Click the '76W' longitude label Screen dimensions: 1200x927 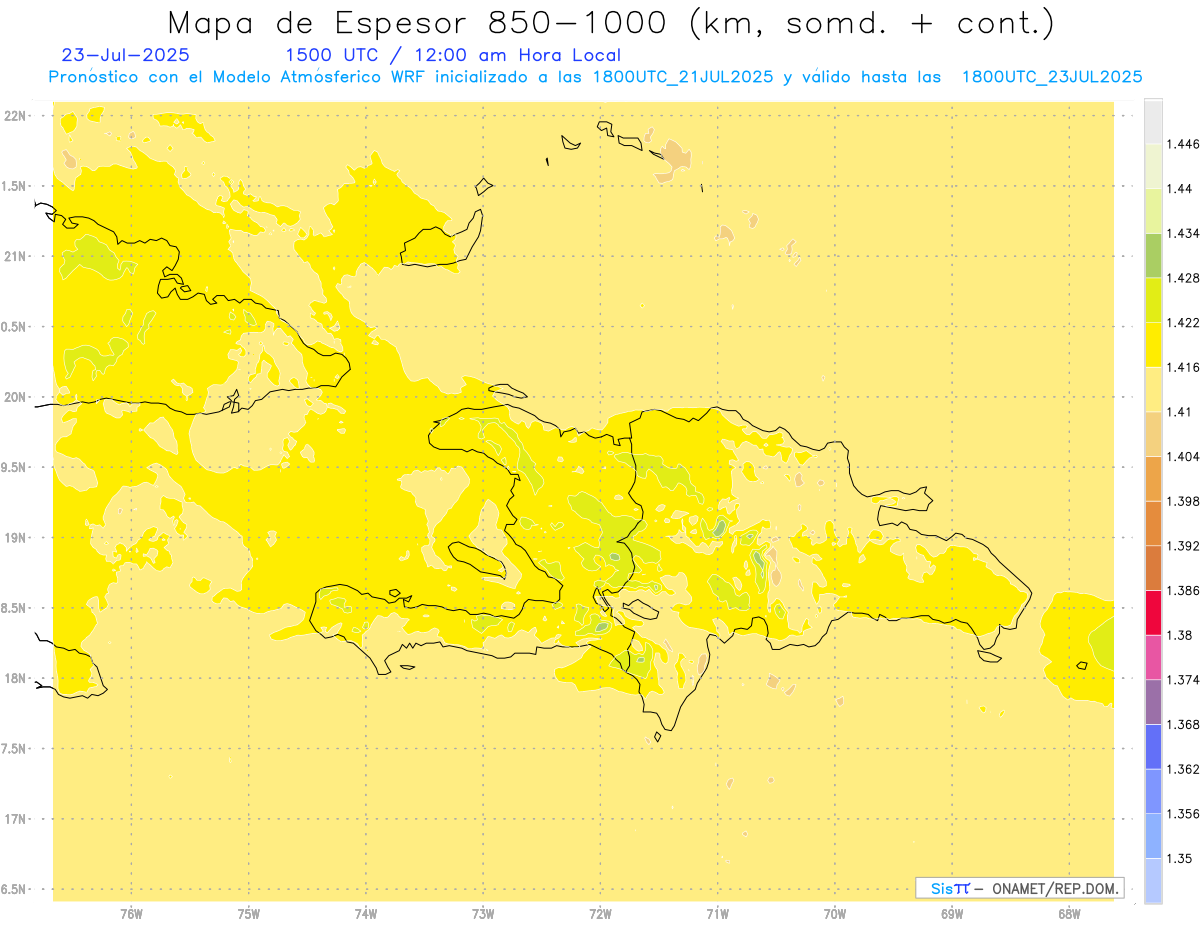(x=131, y=913)
